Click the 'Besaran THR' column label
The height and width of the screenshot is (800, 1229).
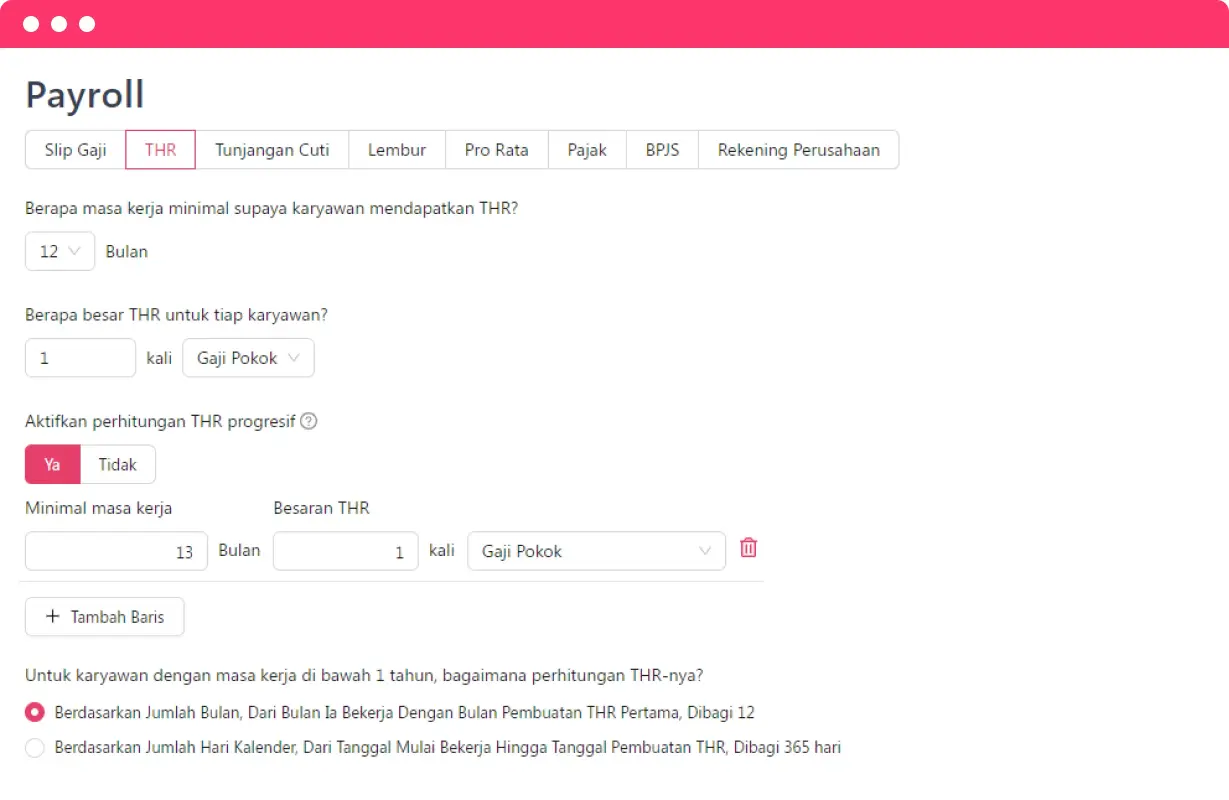pyautogui.click(x=321, y=508)
